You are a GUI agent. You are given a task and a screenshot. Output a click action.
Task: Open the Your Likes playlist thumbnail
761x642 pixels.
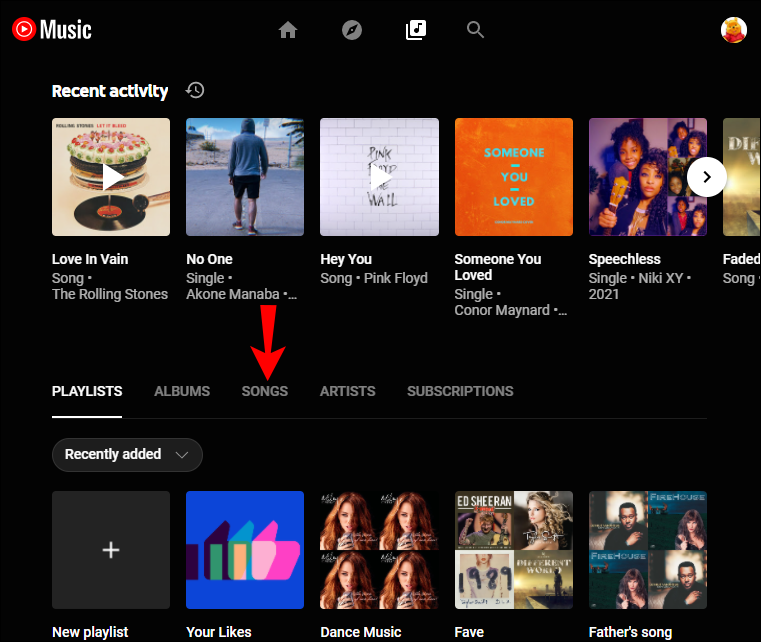(245, 550)
